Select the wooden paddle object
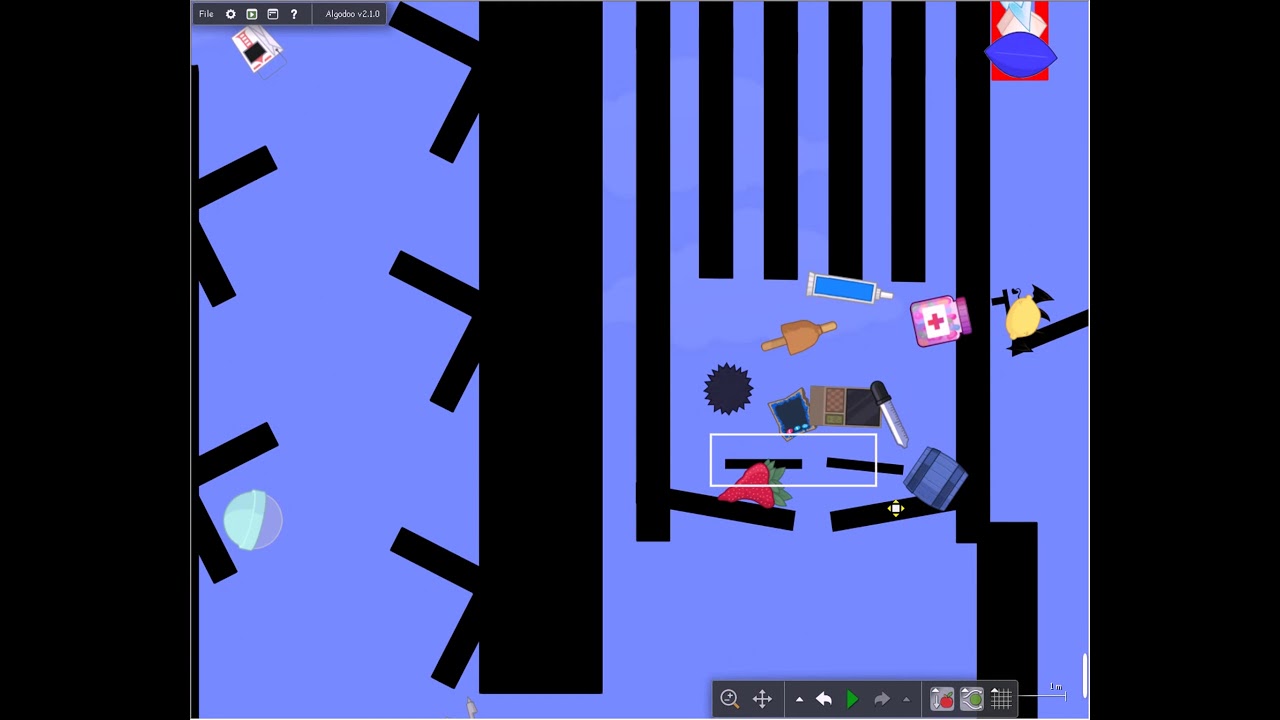 pyautogui.click(x=799, y=336)
